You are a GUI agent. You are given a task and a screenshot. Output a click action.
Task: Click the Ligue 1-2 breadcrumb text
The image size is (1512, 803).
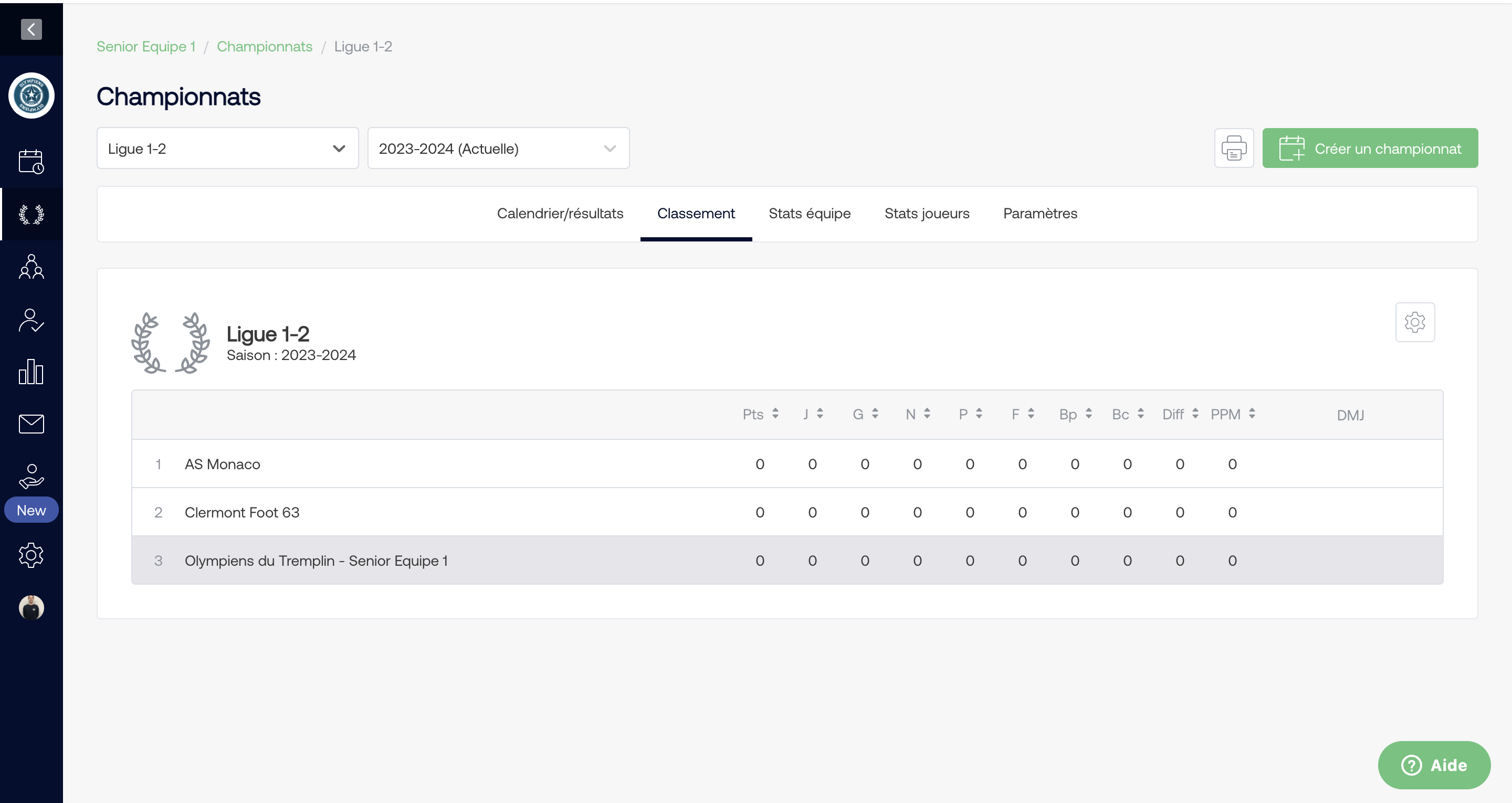(363, 46)
